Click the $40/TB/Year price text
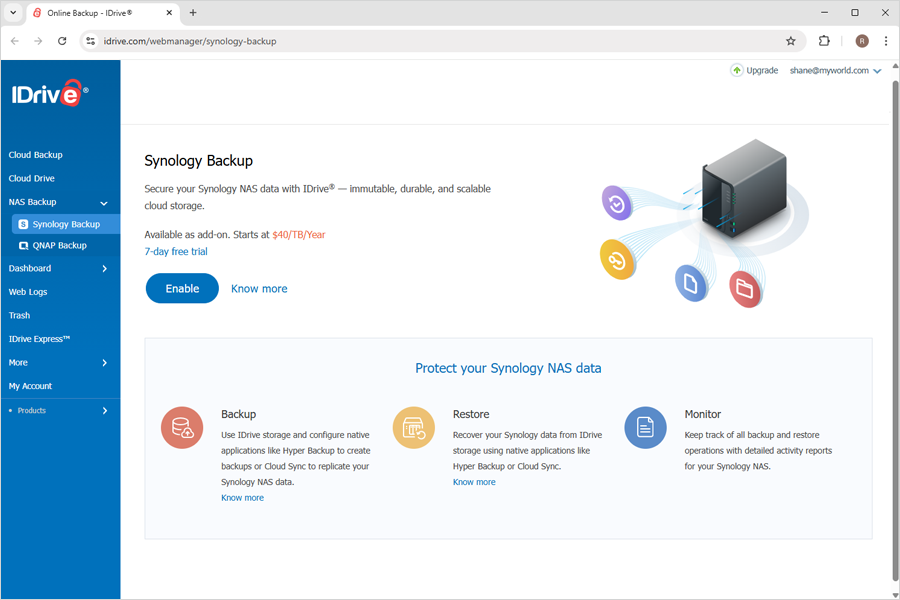Screen dimensions: 900x600 click(298, 235)
